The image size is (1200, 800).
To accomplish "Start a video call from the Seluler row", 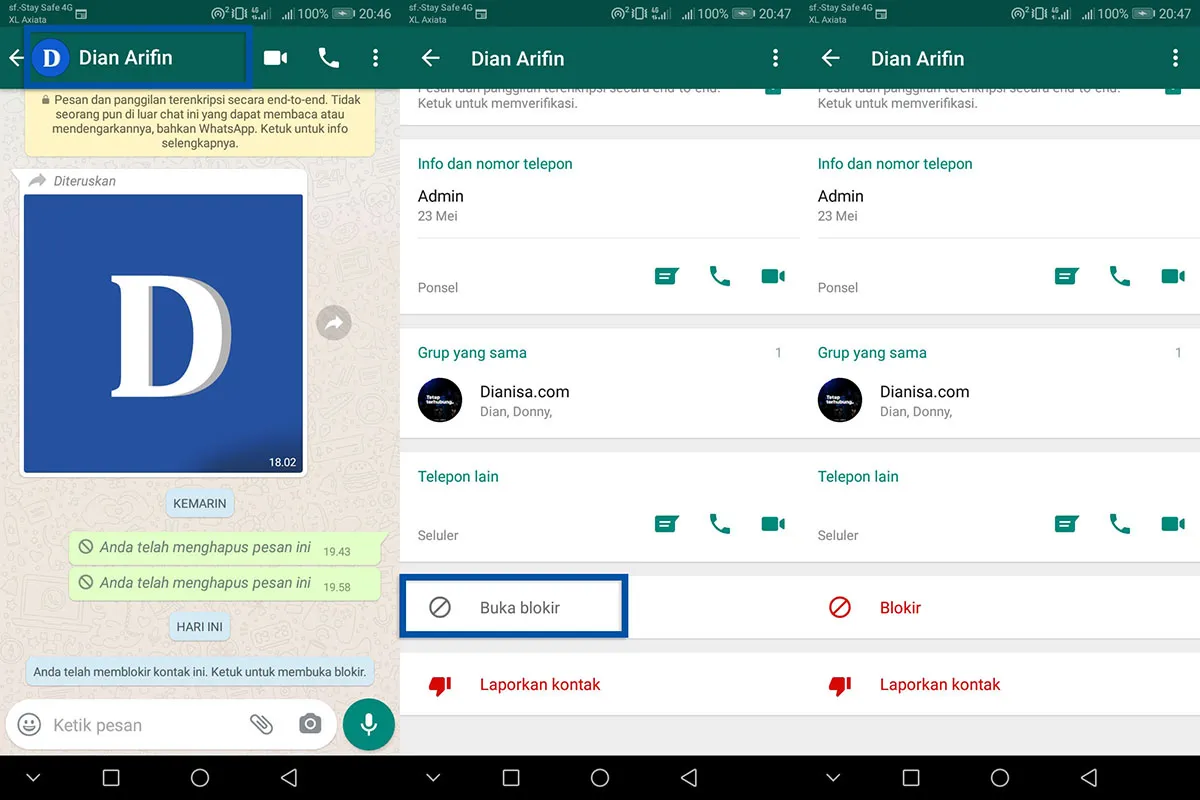I will [x=773, y=523].
